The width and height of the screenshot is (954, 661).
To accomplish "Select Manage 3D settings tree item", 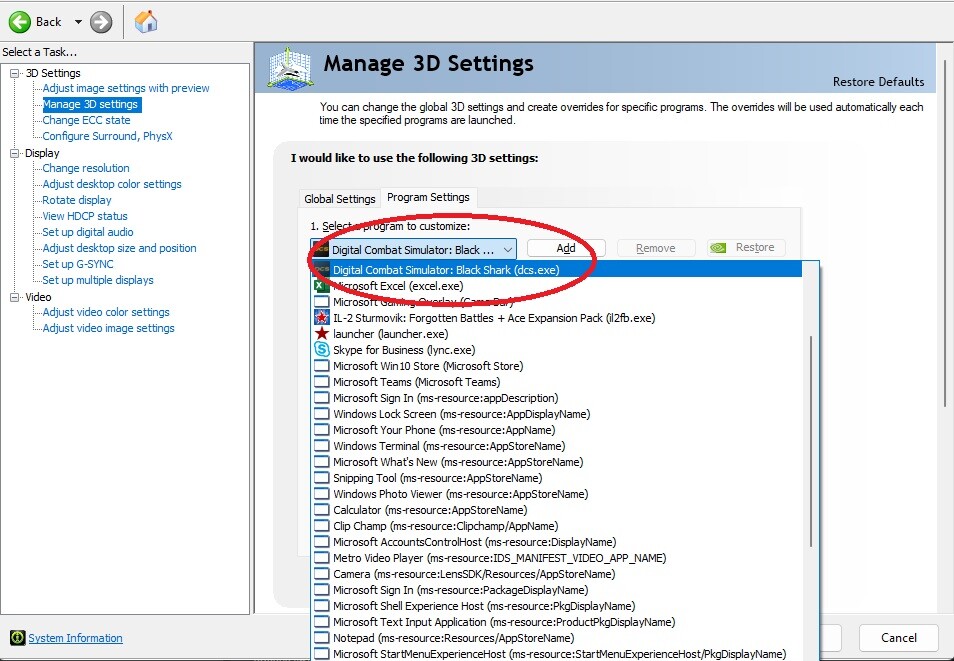I will (x=91, y=104).
